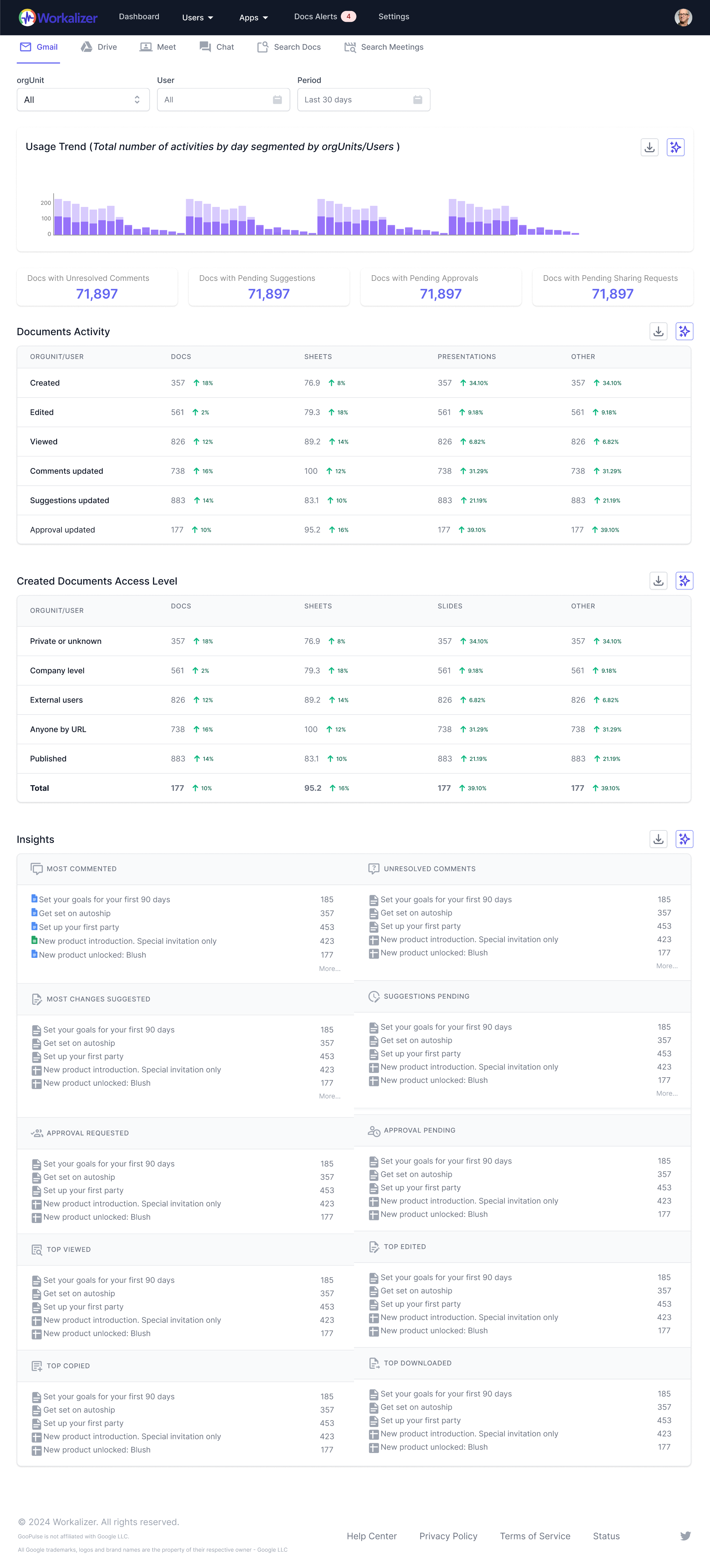Open Settings in the top navigation
The image size is (710, 1568).
click(393, 17)
